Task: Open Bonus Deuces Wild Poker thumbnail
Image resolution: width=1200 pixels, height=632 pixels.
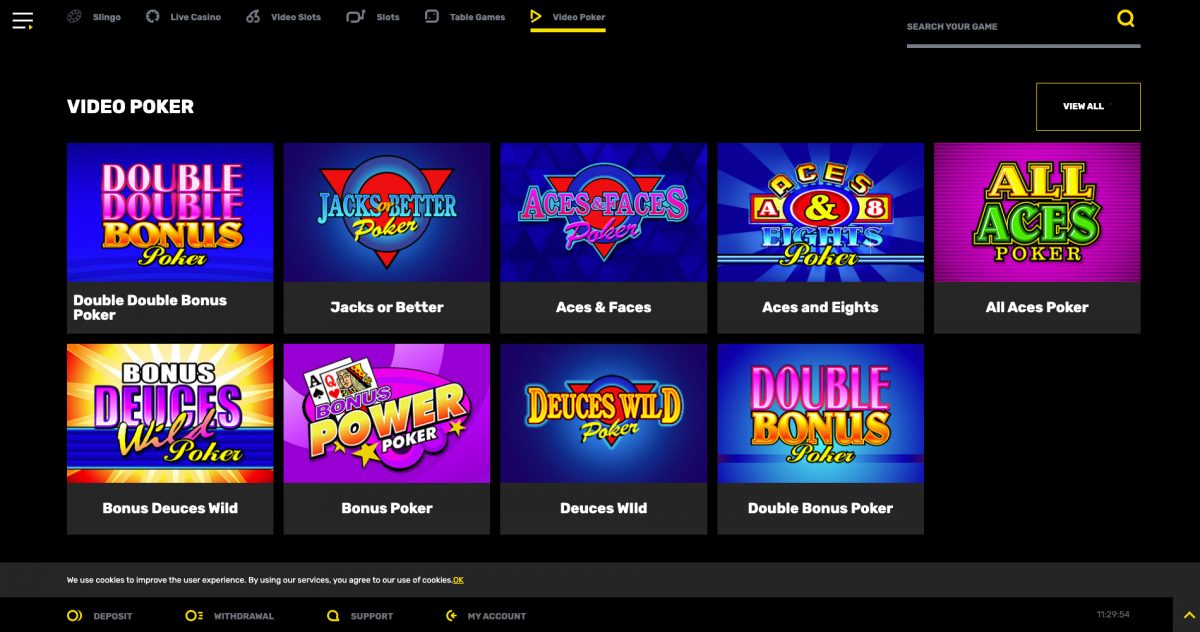Action: point(170,413)
